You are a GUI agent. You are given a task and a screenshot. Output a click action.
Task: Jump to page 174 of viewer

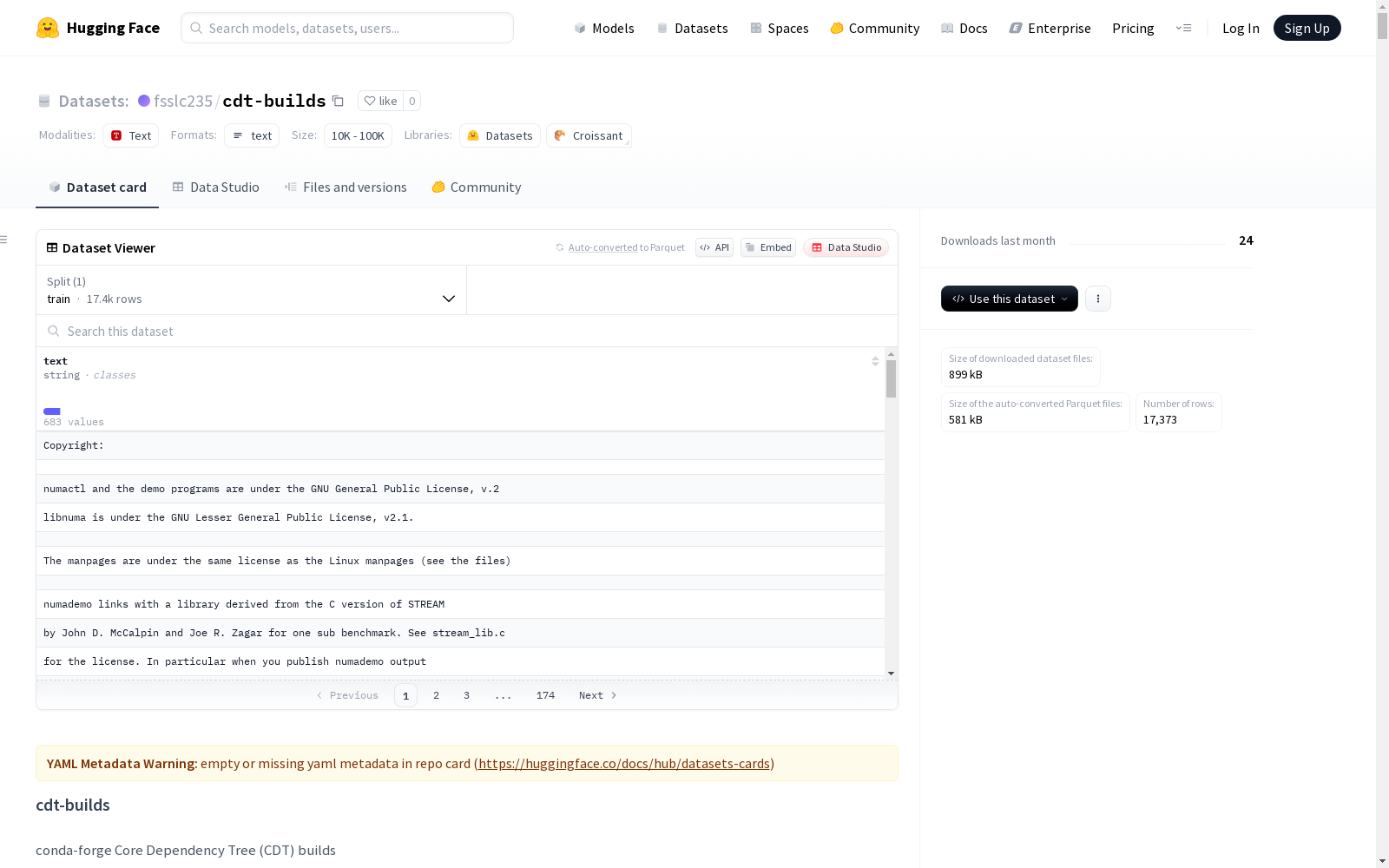pos(545,695)
